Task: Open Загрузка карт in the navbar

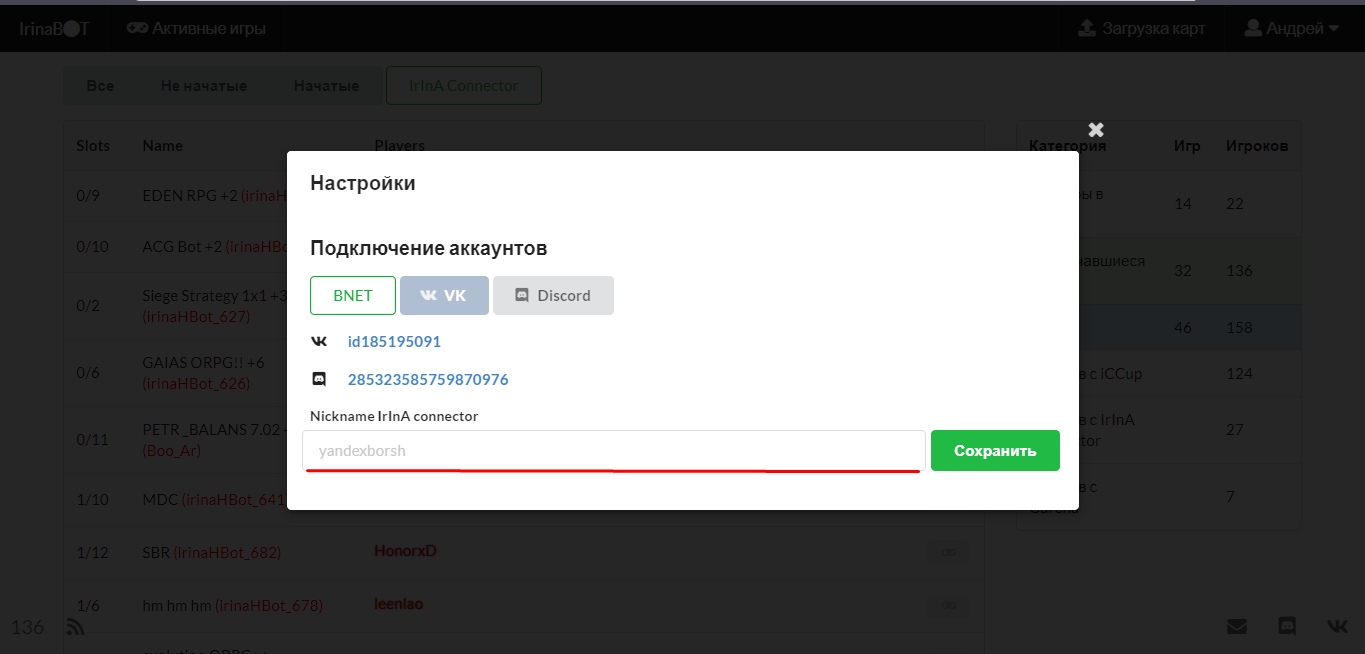Action: point(1141,28)
